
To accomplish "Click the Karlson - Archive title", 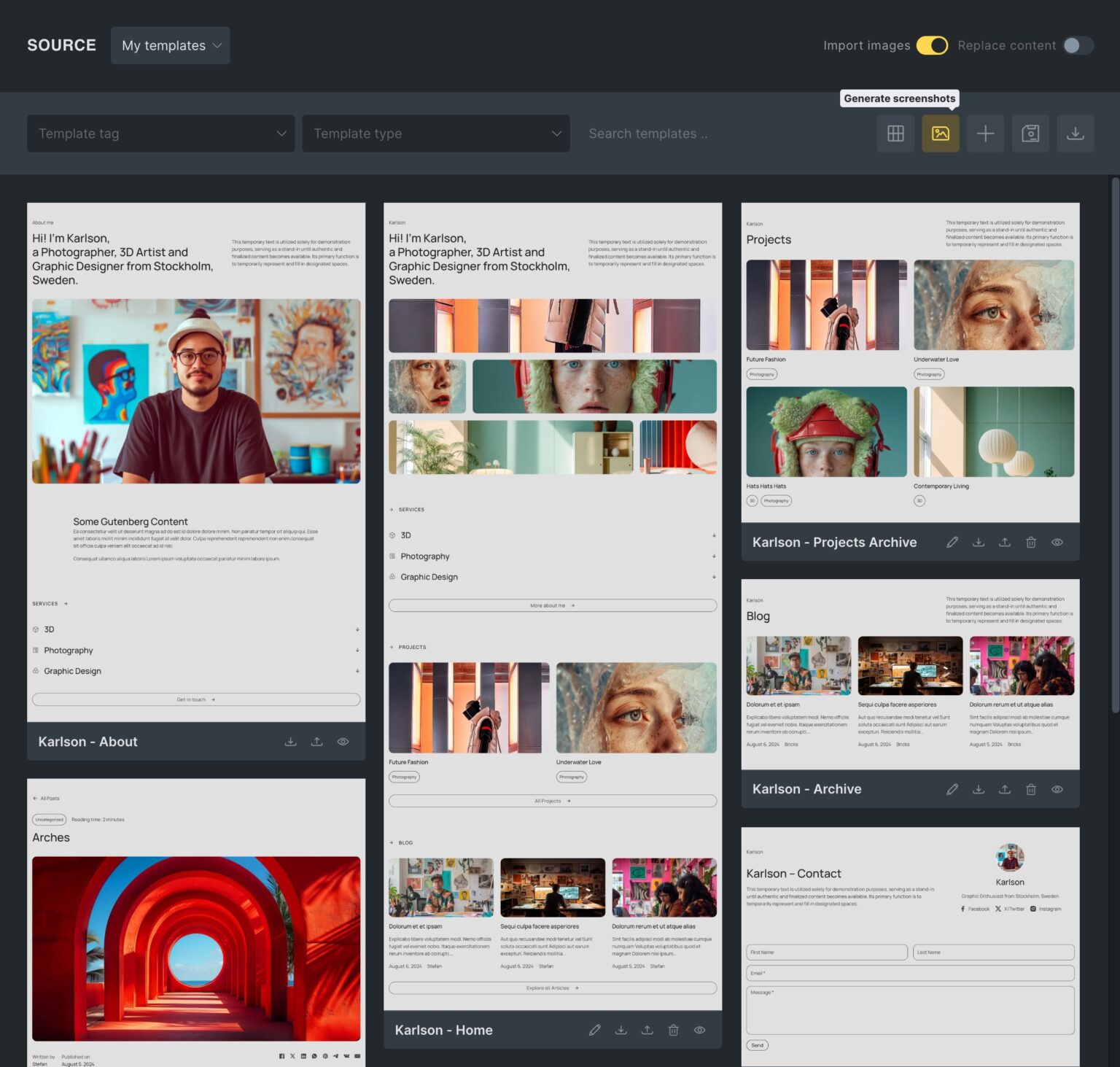I will [806, 789].
